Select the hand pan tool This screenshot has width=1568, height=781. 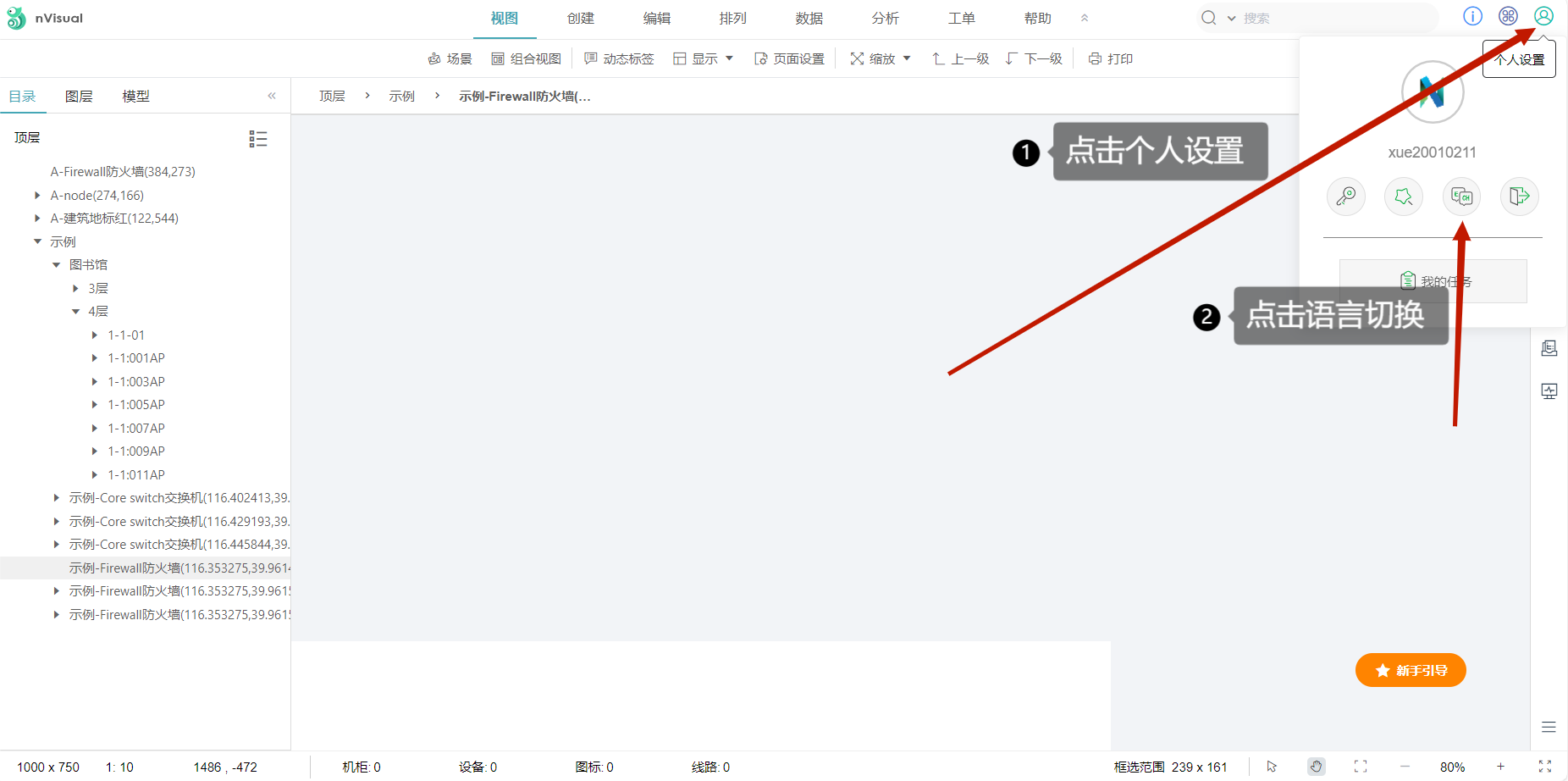pyautogui.click(x=1316, y=767)
